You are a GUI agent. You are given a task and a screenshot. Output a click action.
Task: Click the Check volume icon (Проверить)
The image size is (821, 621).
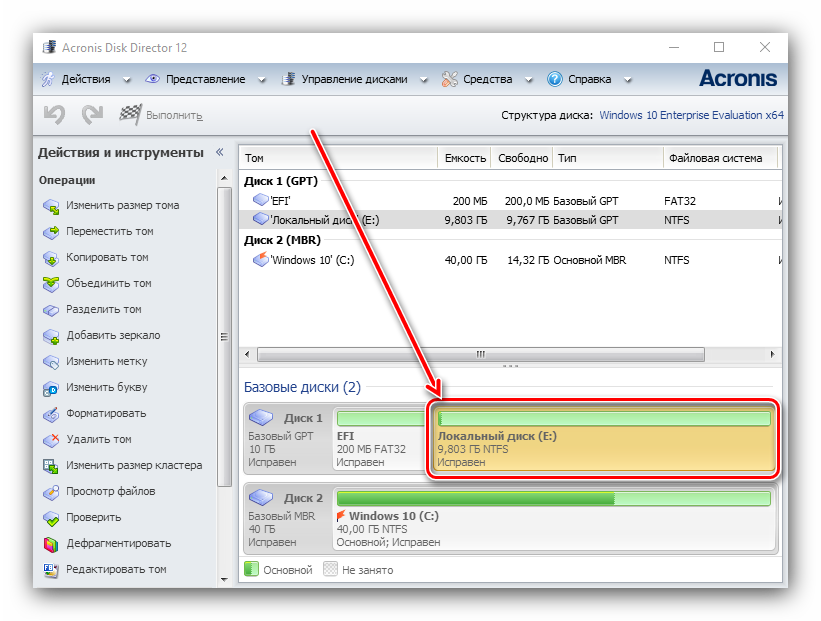(51, 518)
